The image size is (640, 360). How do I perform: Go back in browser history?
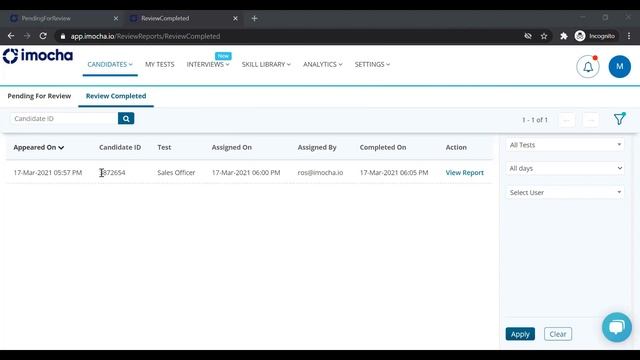(x=11, y=36)
